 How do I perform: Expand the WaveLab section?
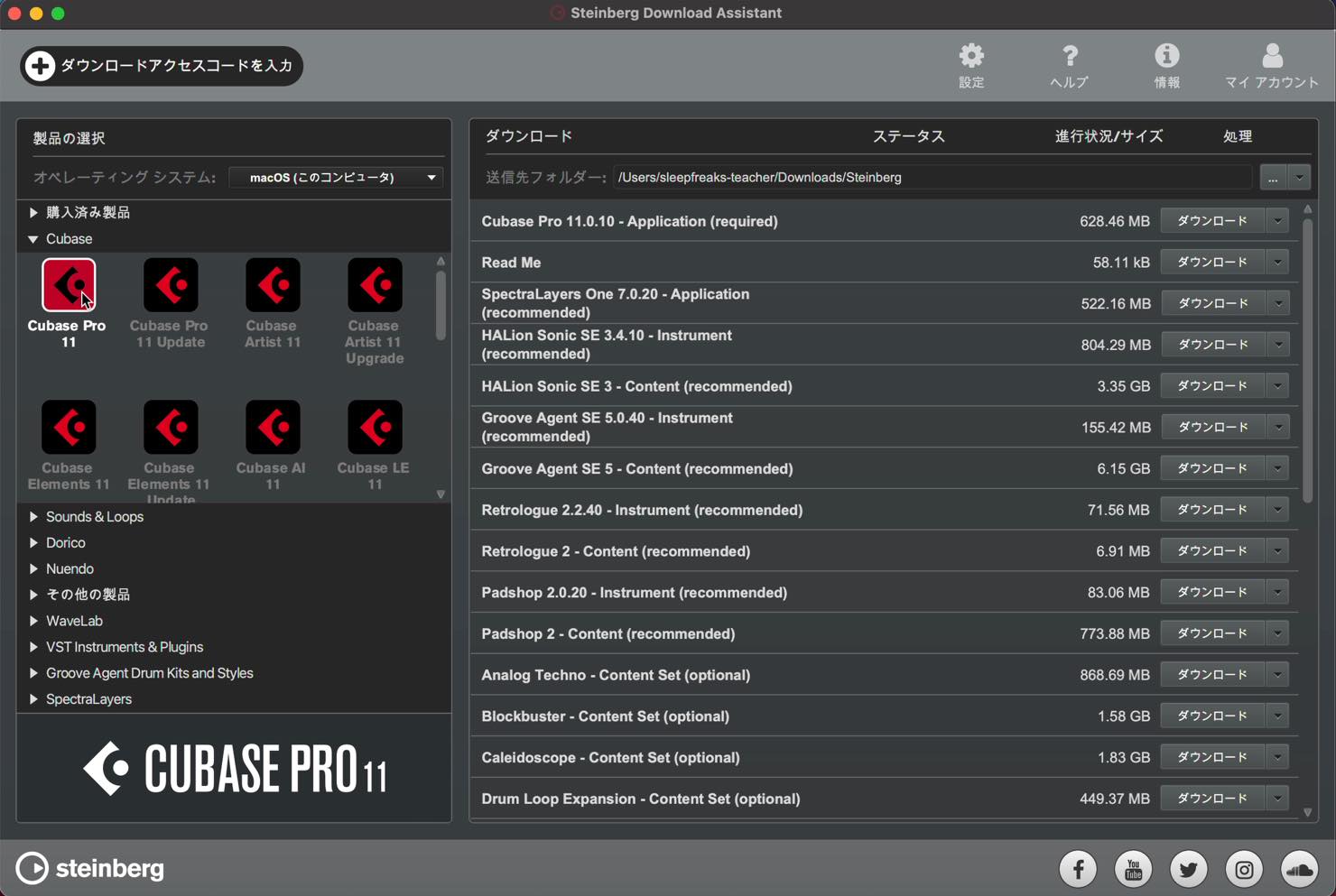33,621
